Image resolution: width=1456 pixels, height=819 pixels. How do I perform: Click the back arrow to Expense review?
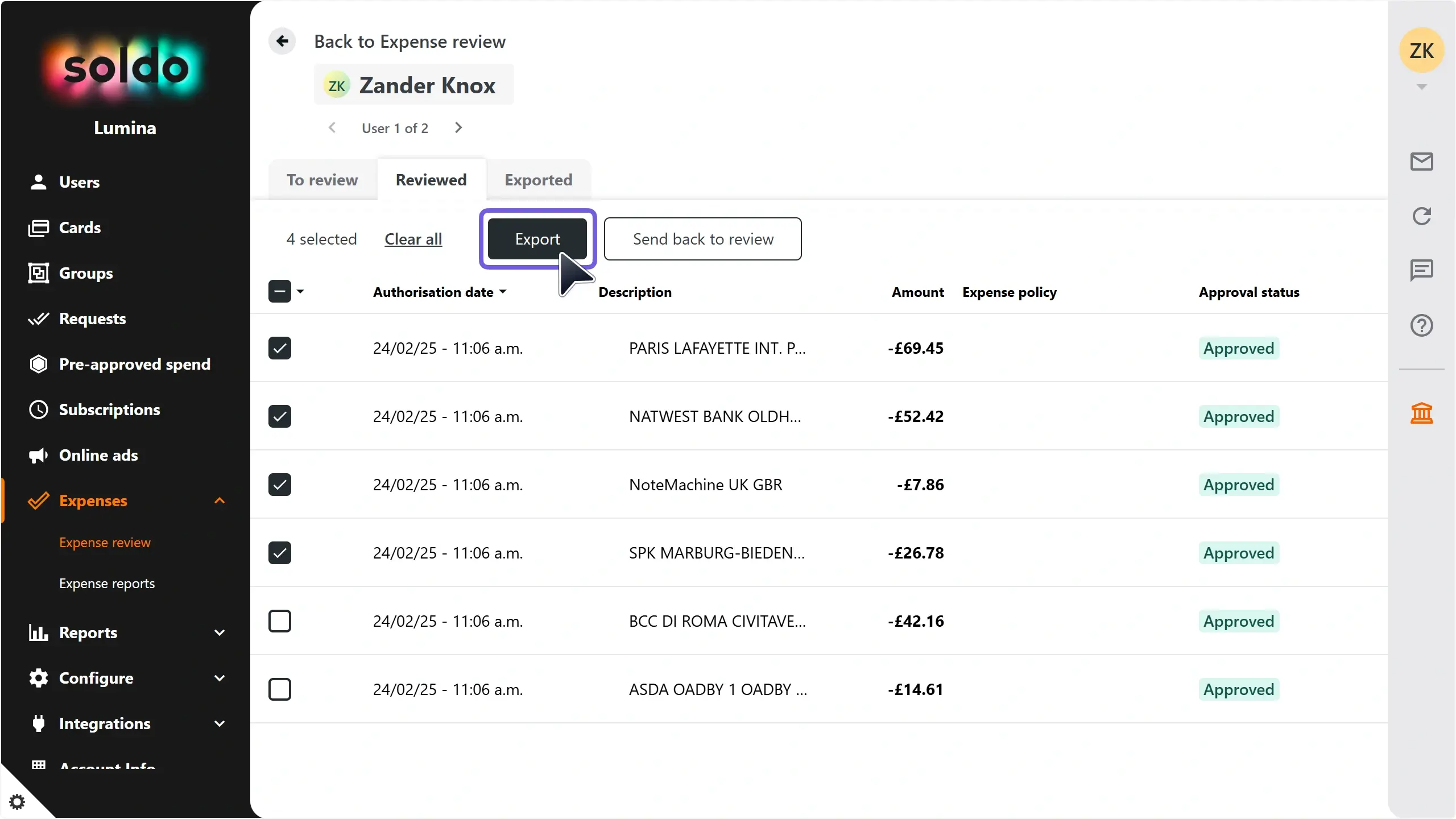282,41
